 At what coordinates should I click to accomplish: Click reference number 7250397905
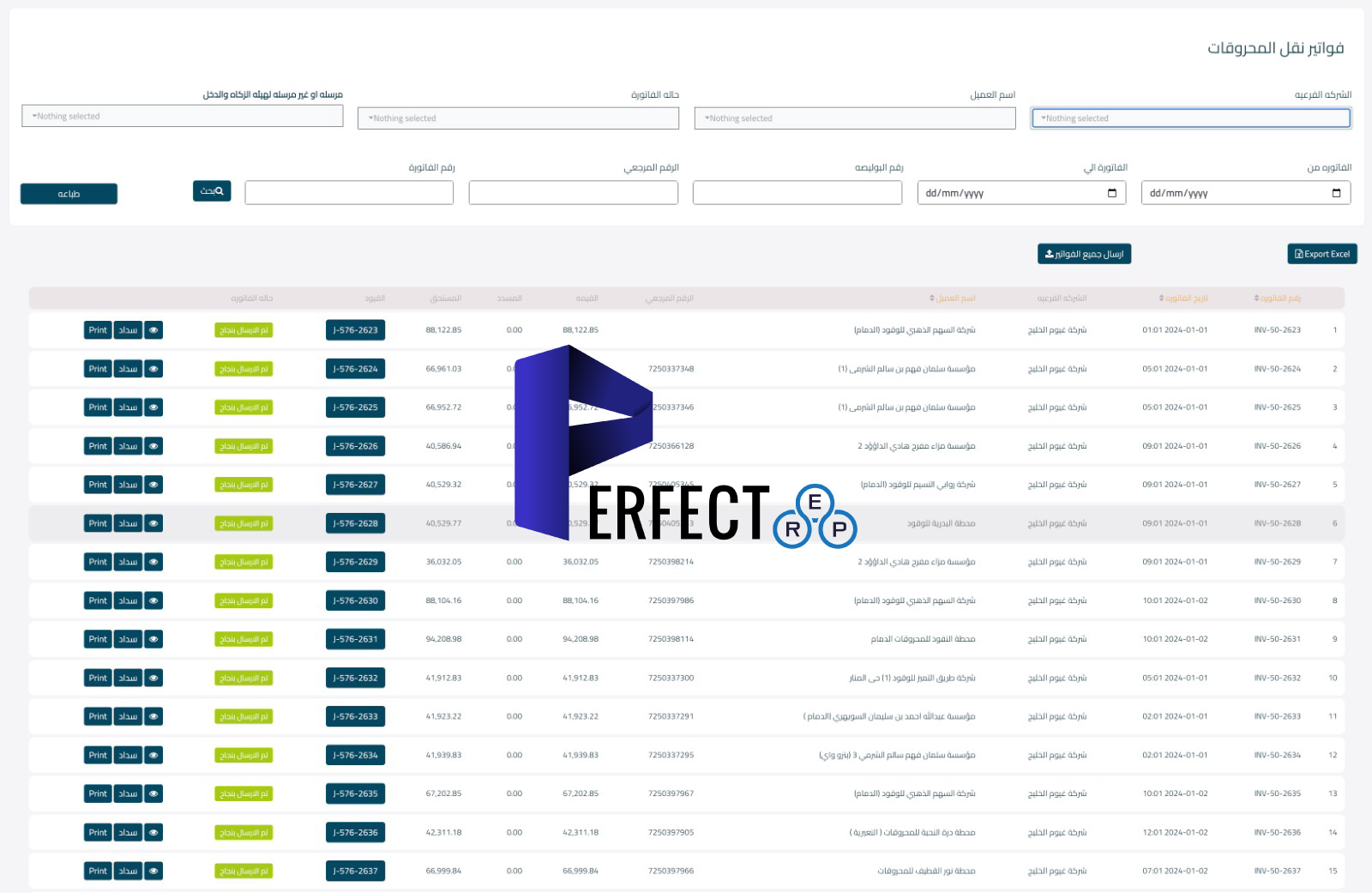(671, 832)
